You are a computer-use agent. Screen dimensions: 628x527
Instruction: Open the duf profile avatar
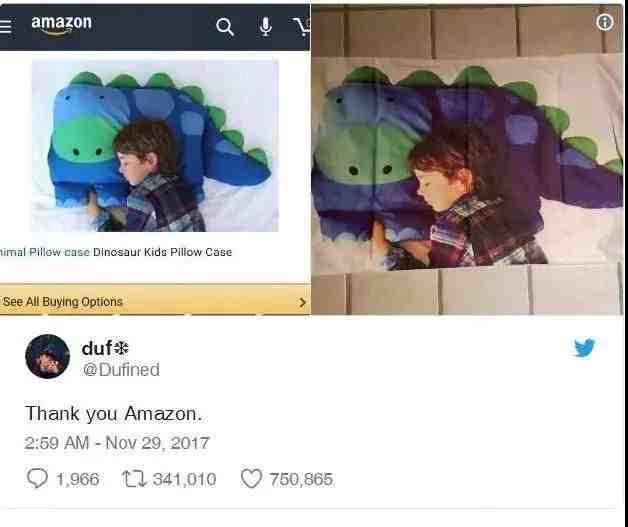tap(48, 356)
